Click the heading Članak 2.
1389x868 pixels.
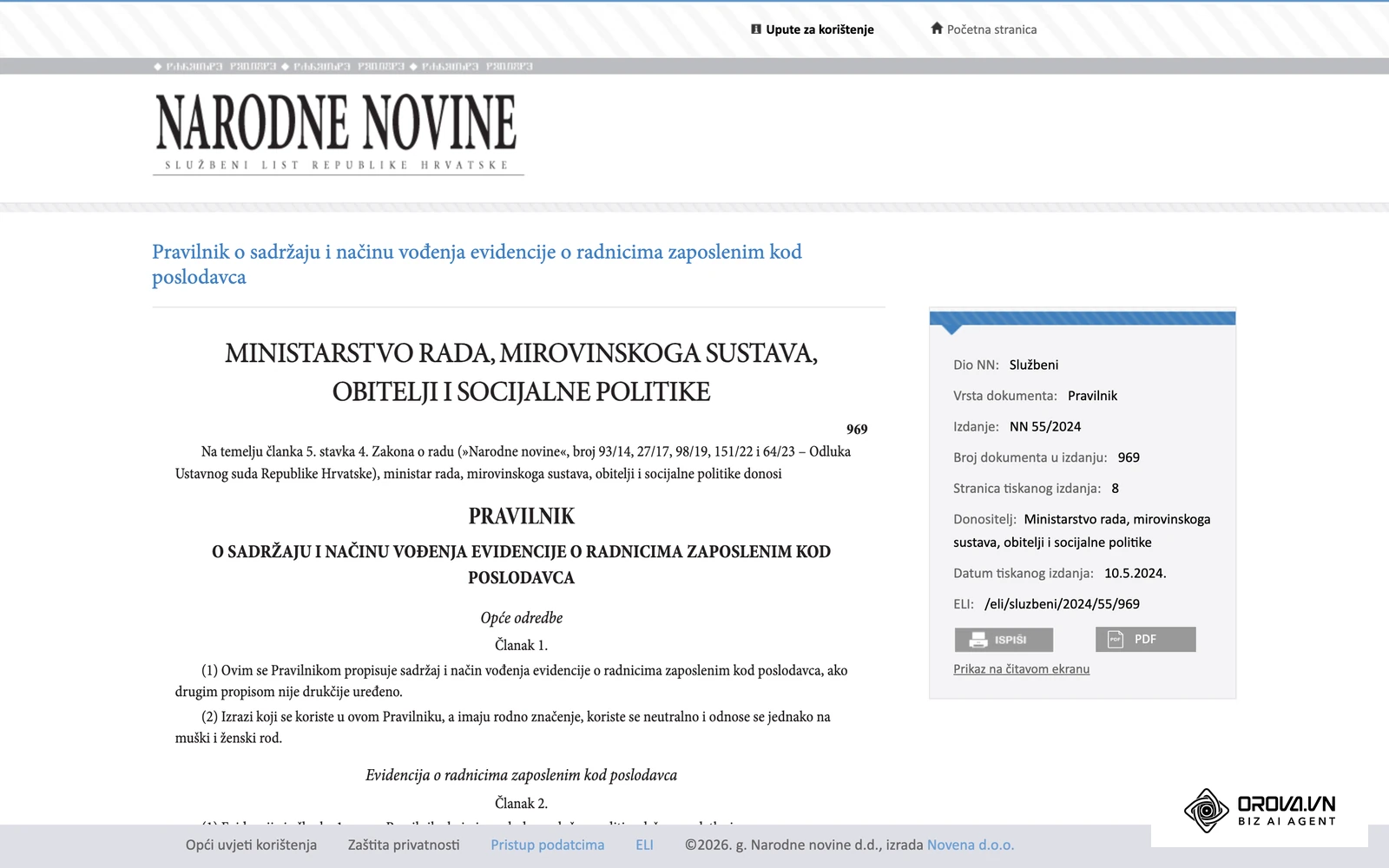521,803
